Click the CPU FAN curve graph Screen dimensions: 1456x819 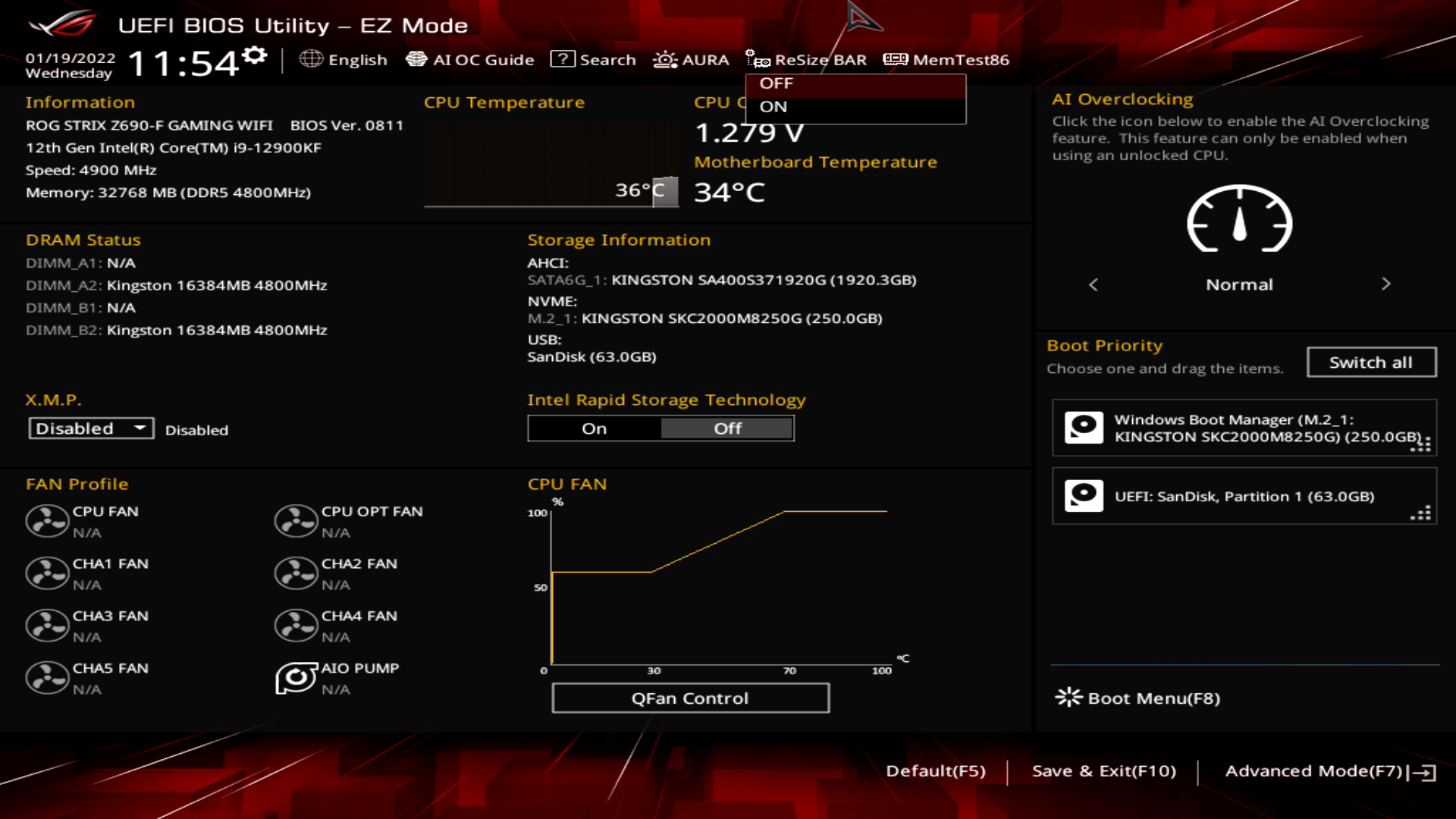click(717, 588)
